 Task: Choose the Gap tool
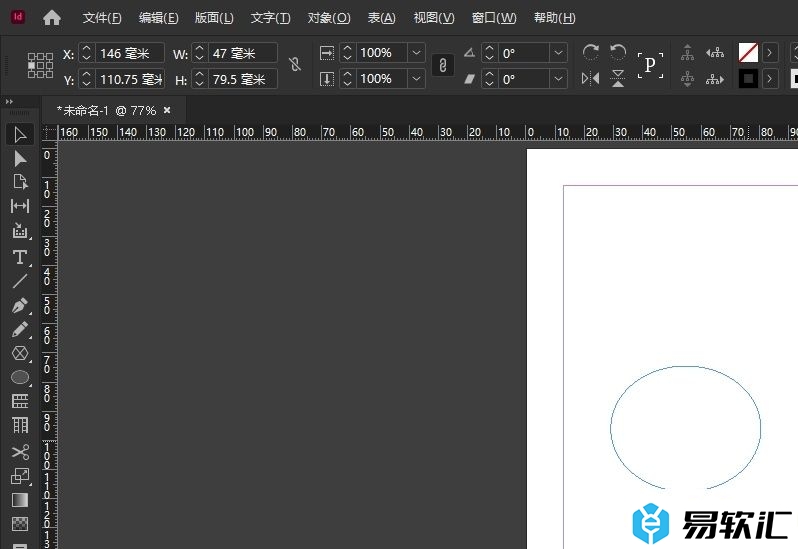coord(20,206)
